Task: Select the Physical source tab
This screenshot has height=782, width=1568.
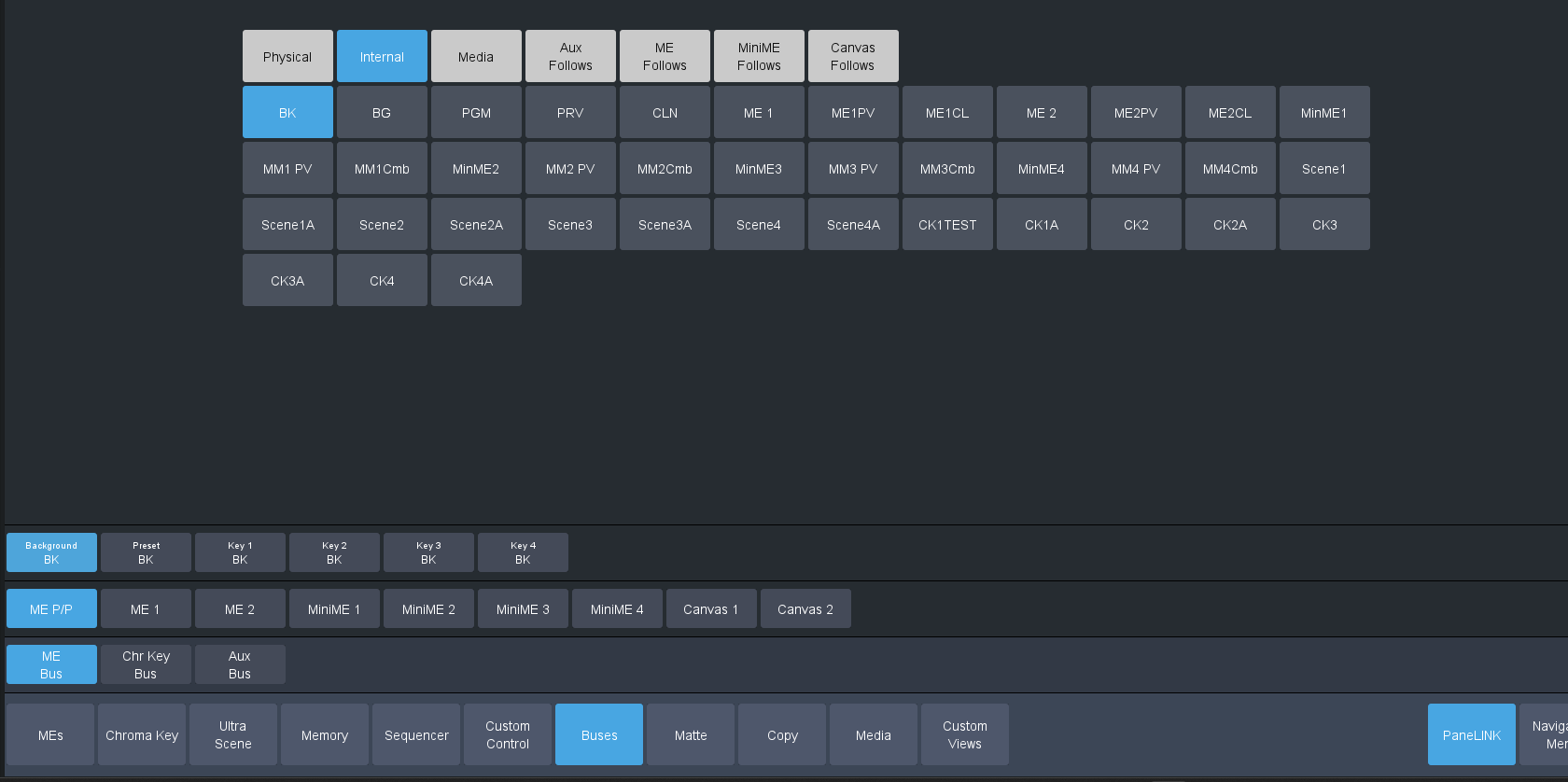Action: click(287, 56)
